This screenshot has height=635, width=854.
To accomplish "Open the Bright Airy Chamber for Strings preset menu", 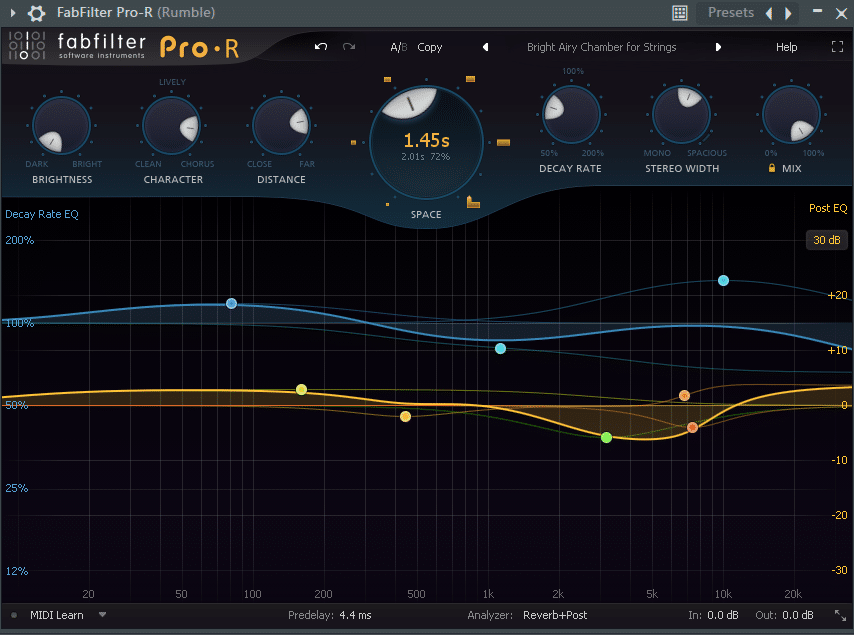I will point(601,47).
